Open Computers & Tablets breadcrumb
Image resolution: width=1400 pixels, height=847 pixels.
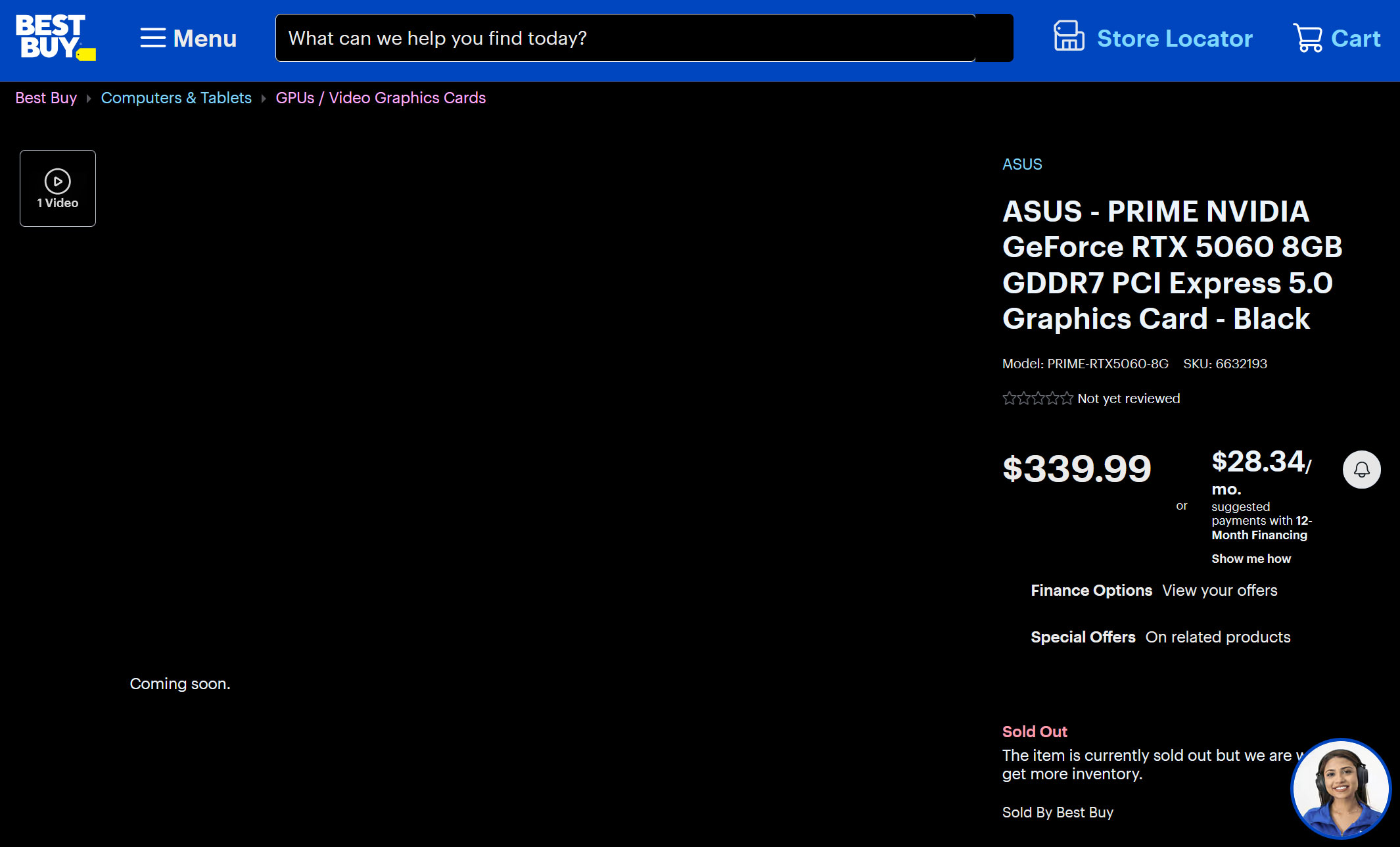tap(176, 98)
